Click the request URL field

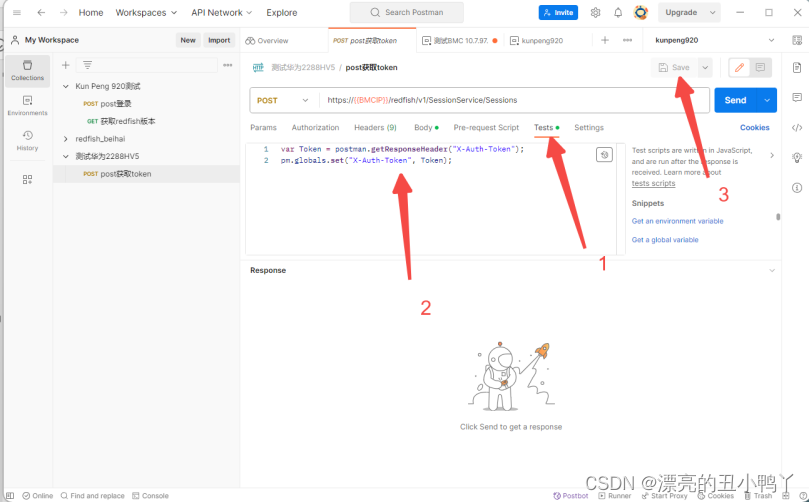click(x=514, y=100)
